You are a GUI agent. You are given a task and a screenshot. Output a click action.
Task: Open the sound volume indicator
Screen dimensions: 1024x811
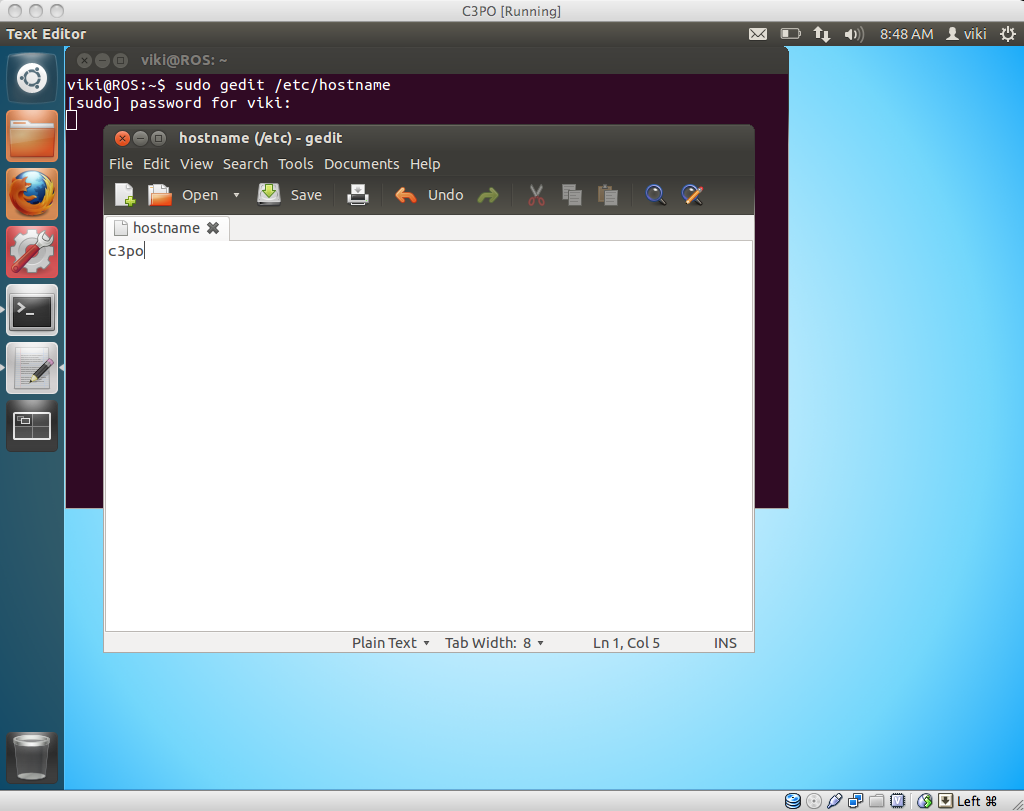click(854, 34)
